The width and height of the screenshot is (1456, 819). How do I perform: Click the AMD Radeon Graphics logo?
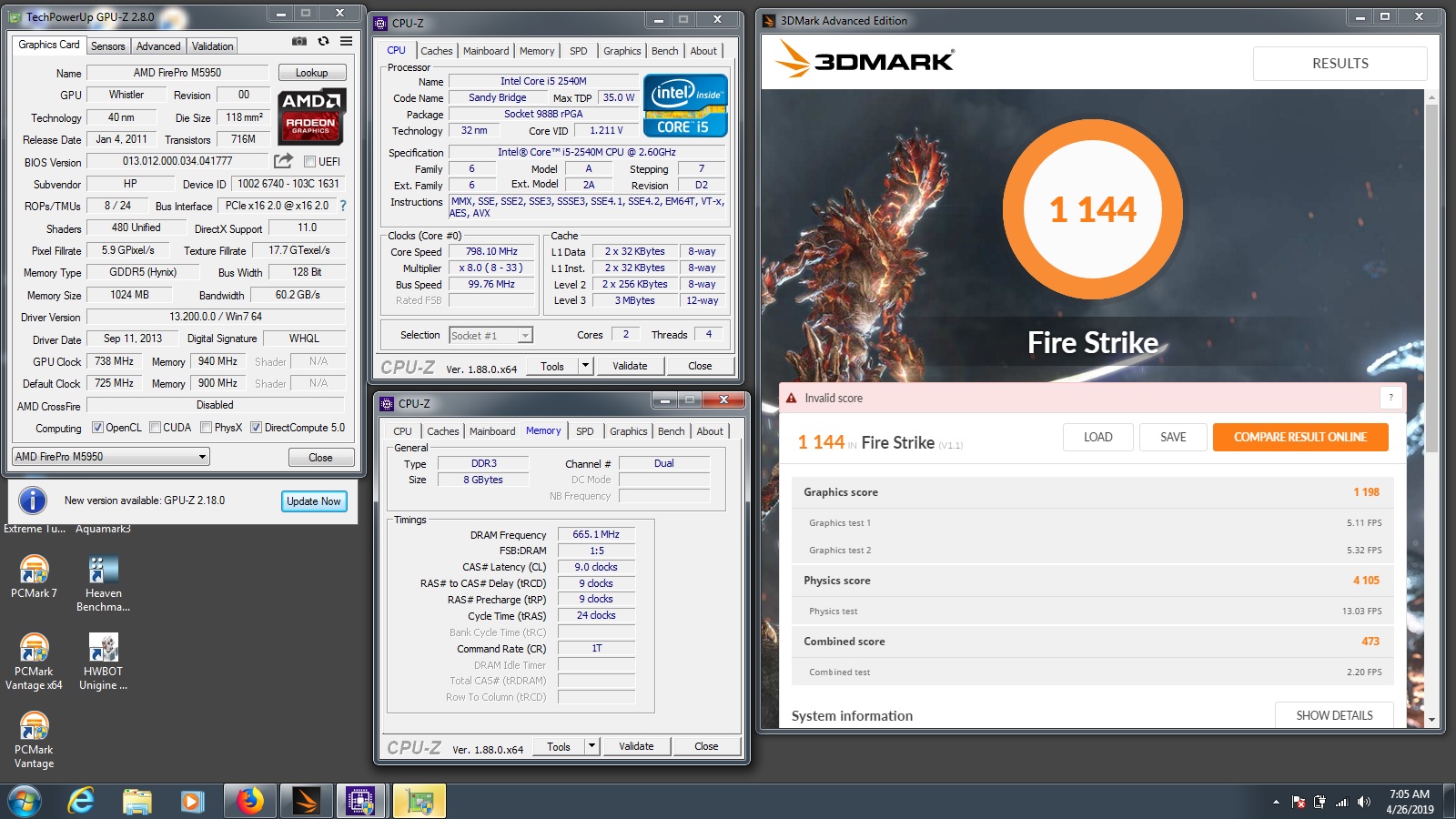tap(311, 116)
